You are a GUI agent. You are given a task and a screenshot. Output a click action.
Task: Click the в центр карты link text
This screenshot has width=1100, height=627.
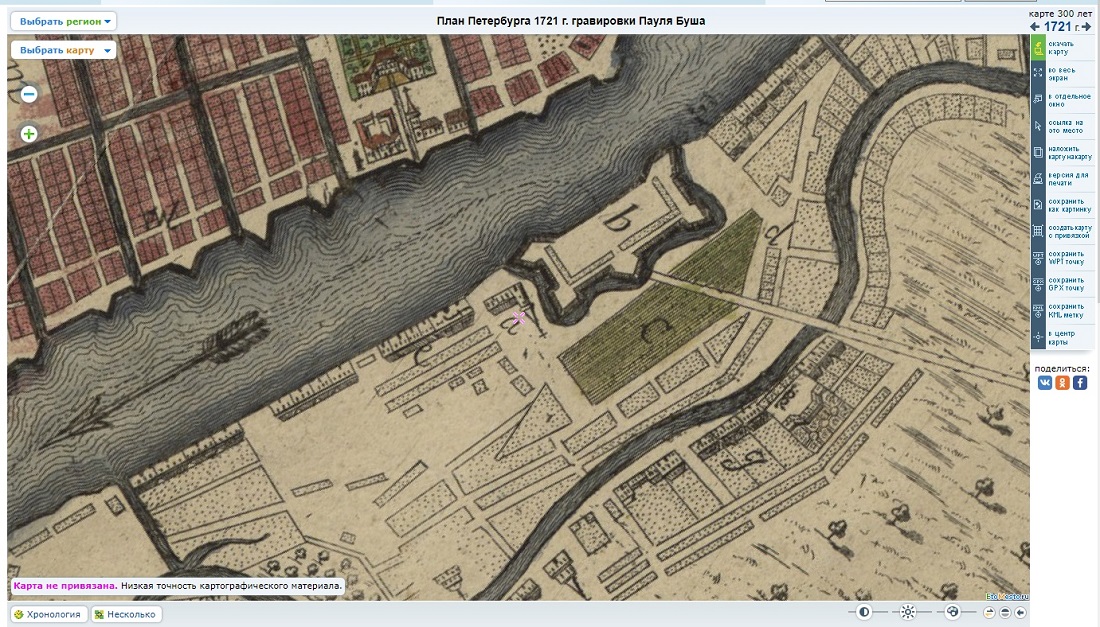(1061, 337)
